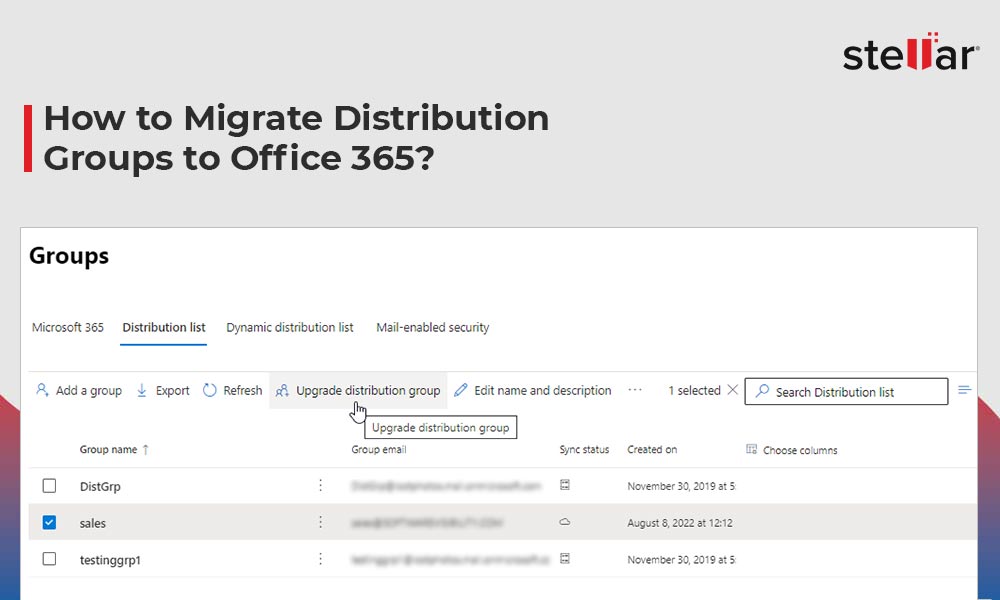The image size is (1000, 600).
Task: Click the Refresh button label
Action: point(242,390)
